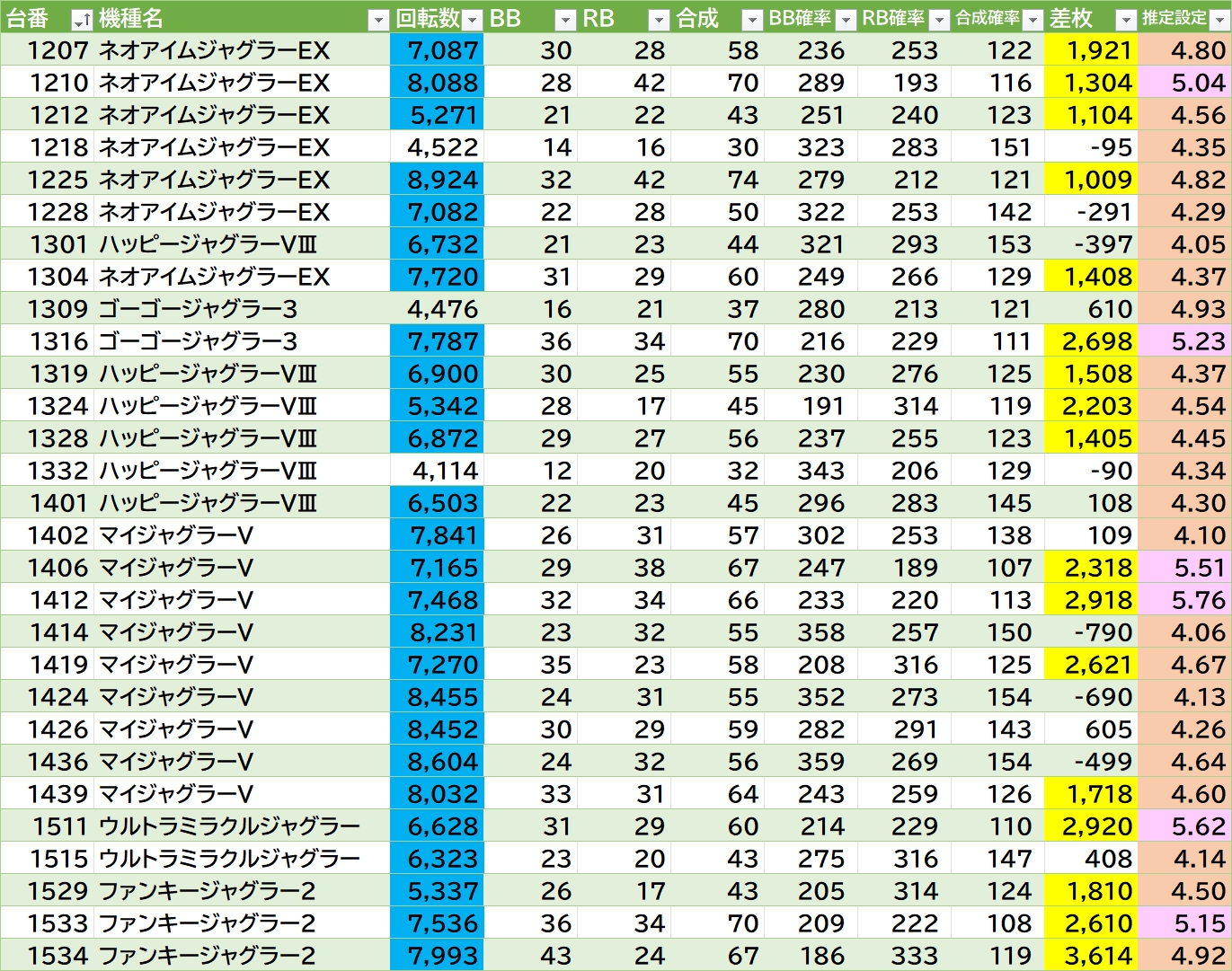Select the 差枚 cell 610
Screen dimensions: 1232x971
(1091, 309)
